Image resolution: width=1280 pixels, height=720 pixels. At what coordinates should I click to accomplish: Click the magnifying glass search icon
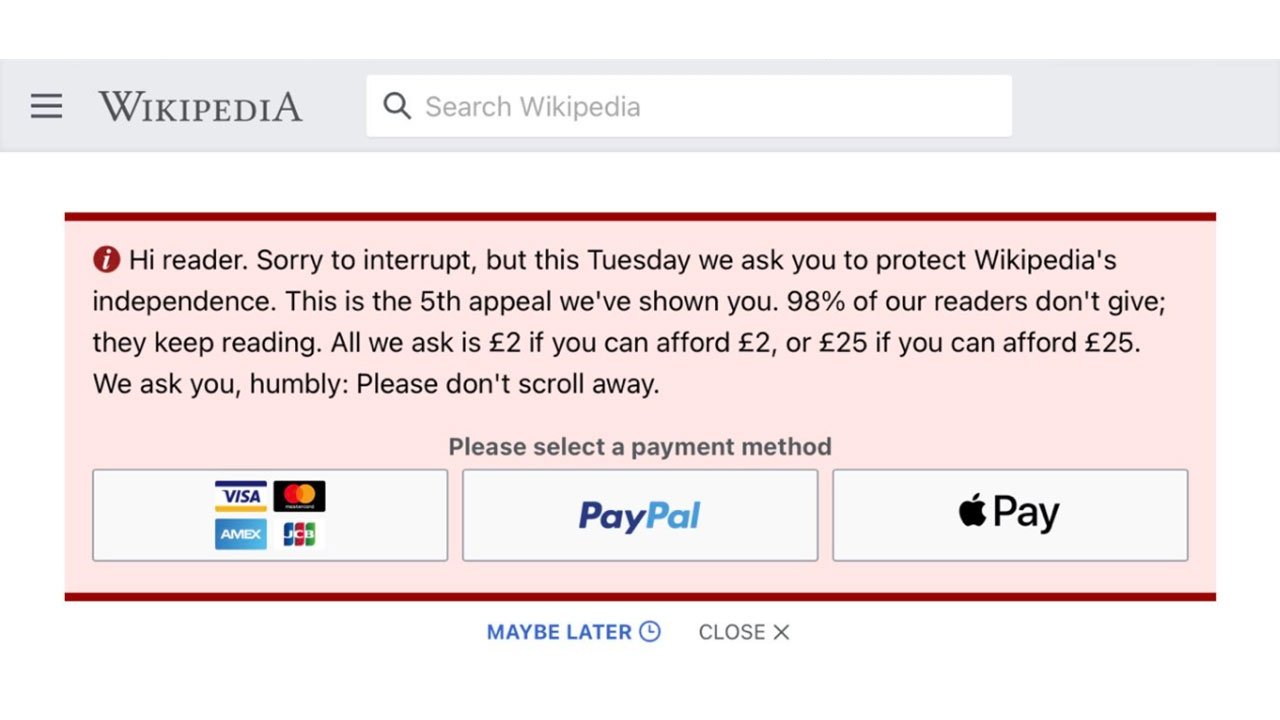point(397,106)
